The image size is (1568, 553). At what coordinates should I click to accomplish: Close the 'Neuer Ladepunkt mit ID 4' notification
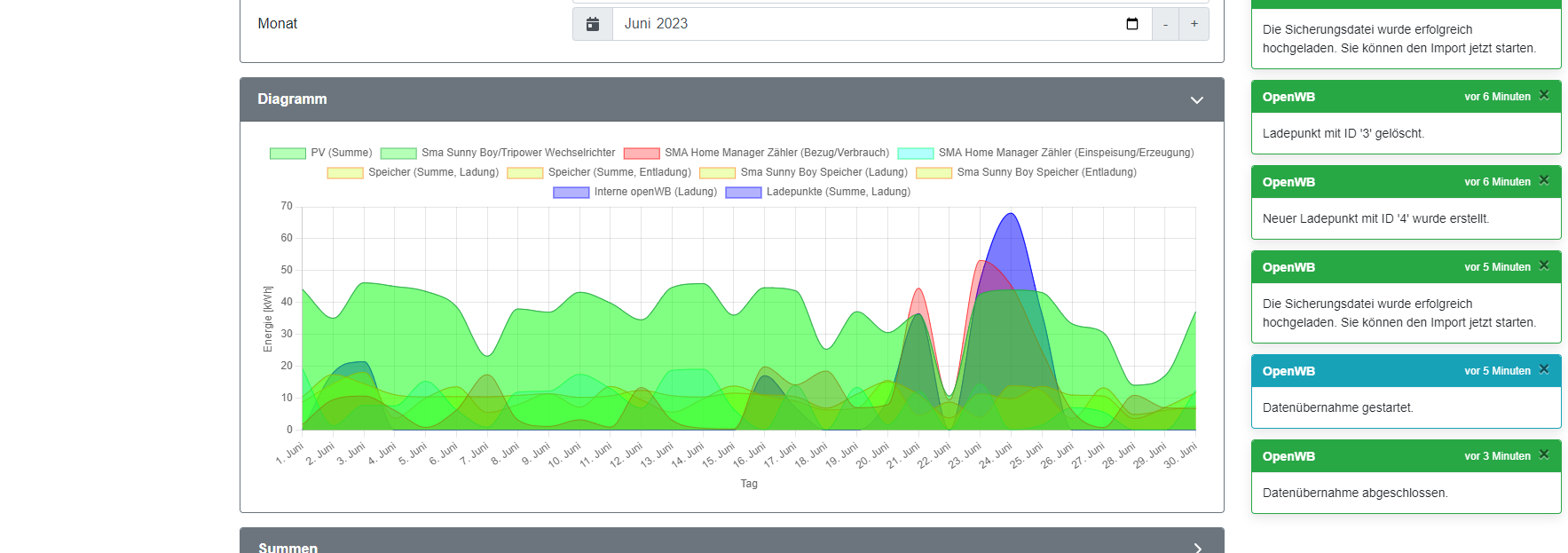click(1544, 181)
